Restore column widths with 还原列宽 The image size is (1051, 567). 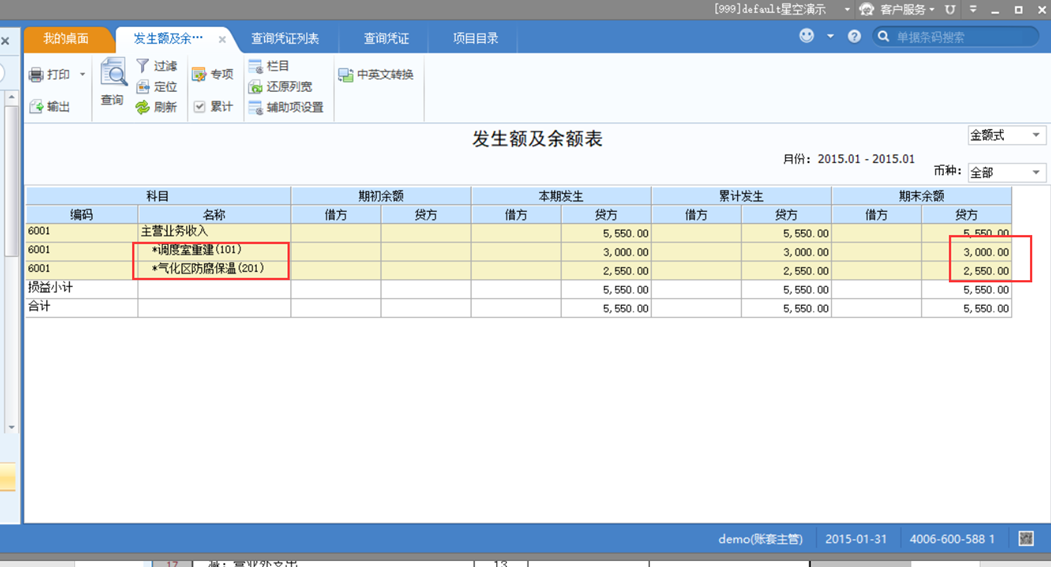click(x=254, y=87)
